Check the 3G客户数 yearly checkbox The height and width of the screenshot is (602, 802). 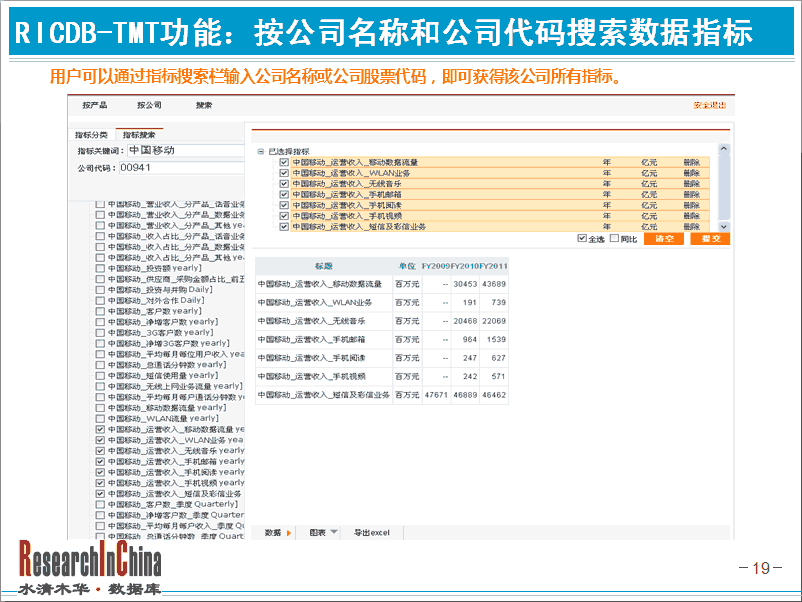click(x=100, y=333)
